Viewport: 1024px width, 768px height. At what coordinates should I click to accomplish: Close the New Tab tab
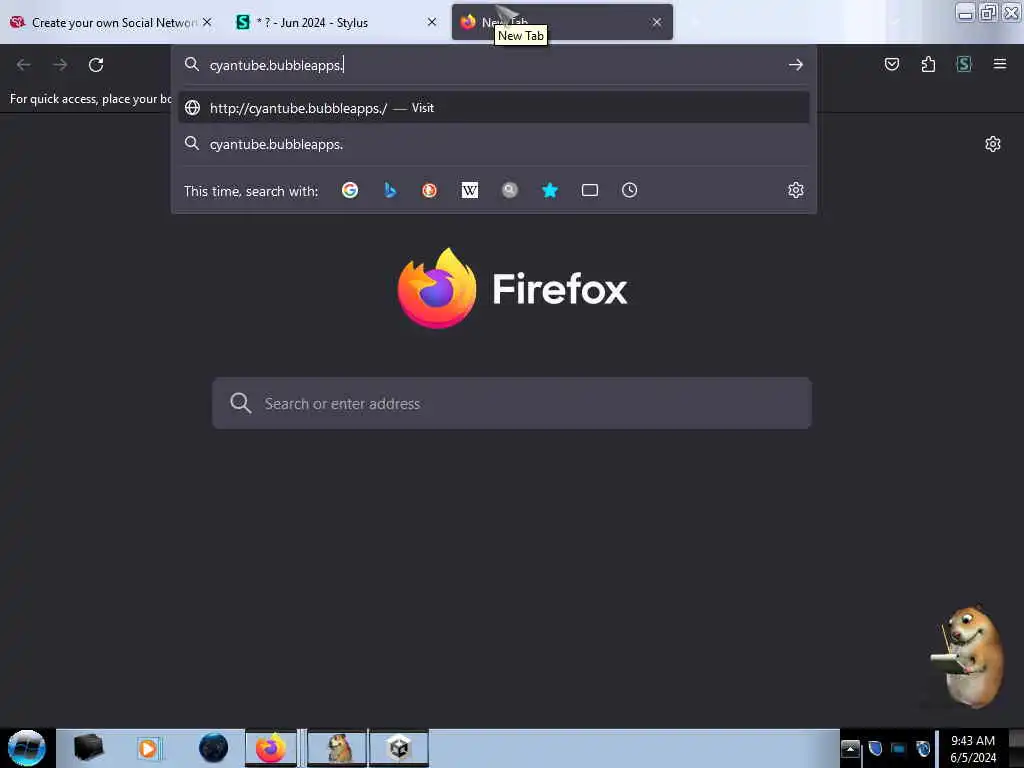656,22
